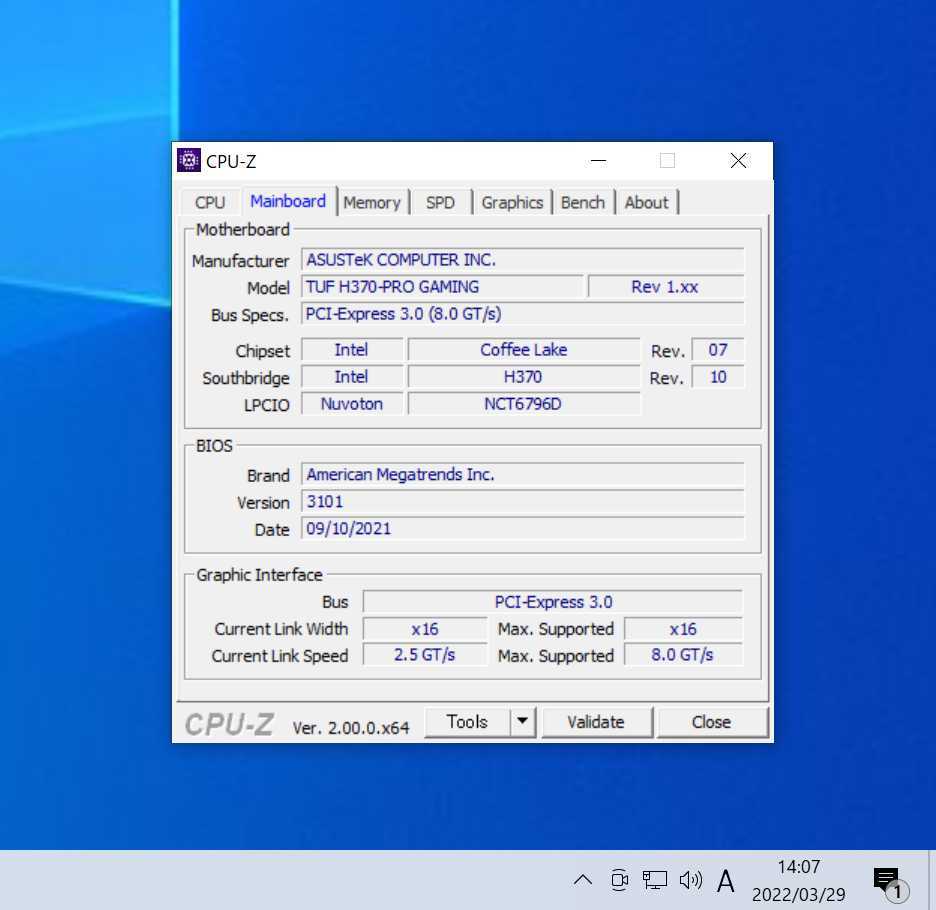
Task: Go to the Bench tab
Action: click(583, 202)
